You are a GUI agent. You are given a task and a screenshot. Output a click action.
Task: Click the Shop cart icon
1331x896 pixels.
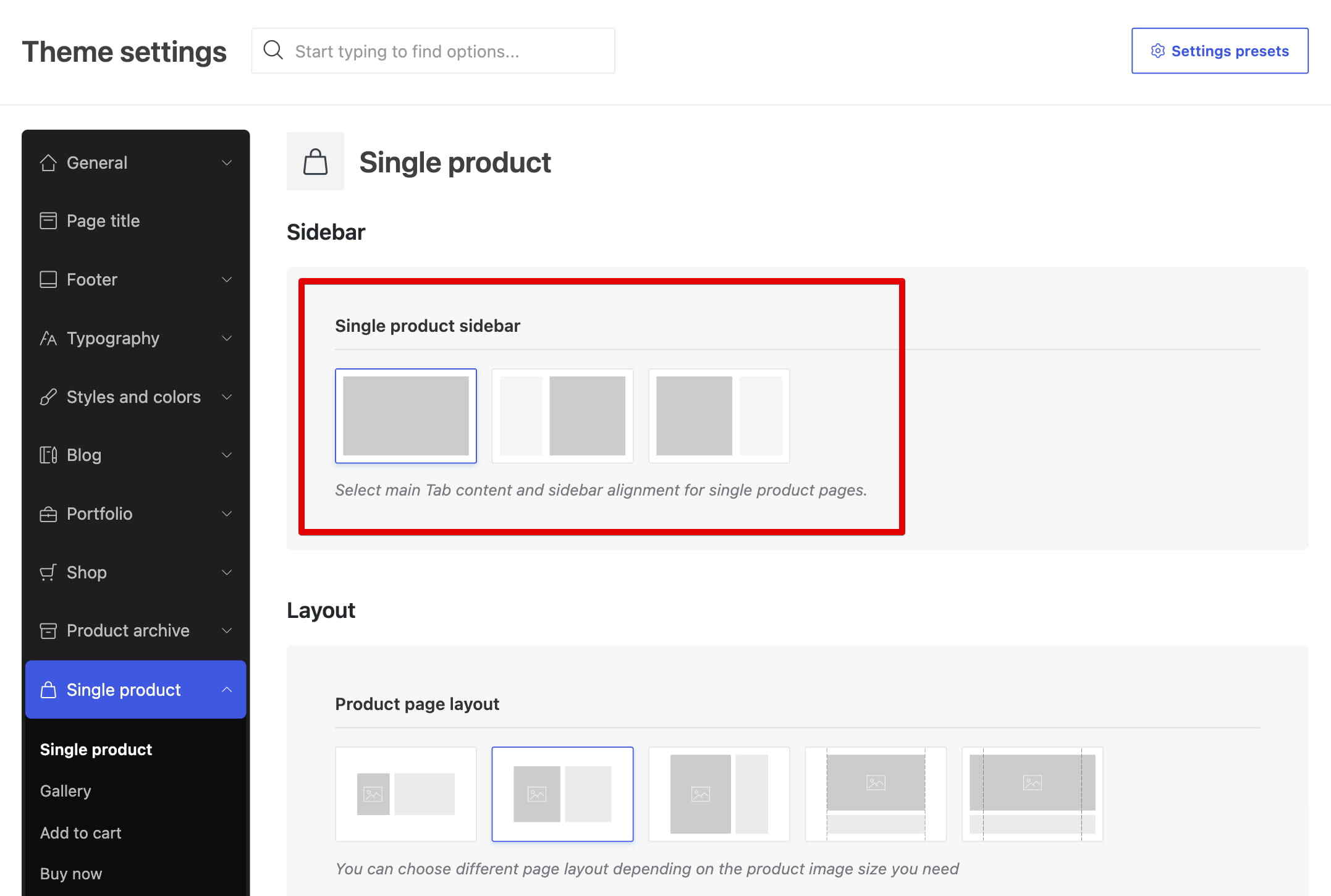pos(48,572)
